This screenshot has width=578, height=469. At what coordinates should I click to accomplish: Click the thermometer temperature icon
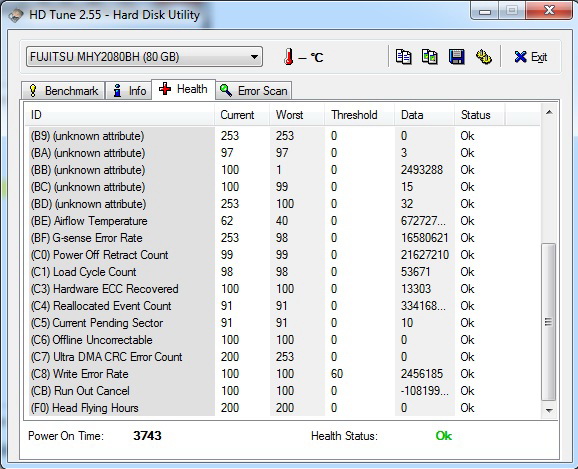[288, 57]
